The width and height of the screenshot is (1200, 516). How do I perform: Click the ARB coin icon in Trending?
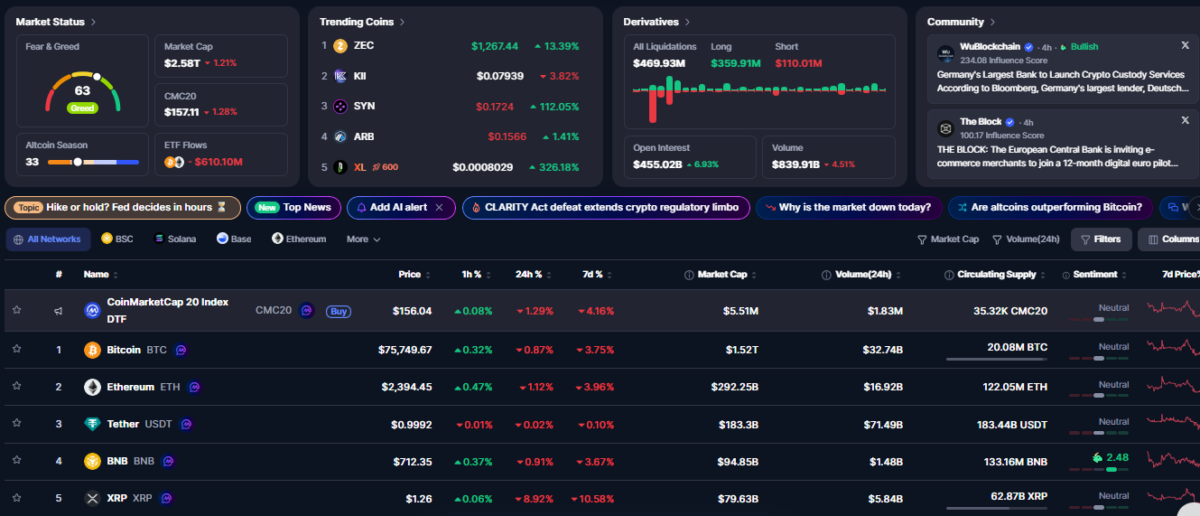click(x=340, y=137)
